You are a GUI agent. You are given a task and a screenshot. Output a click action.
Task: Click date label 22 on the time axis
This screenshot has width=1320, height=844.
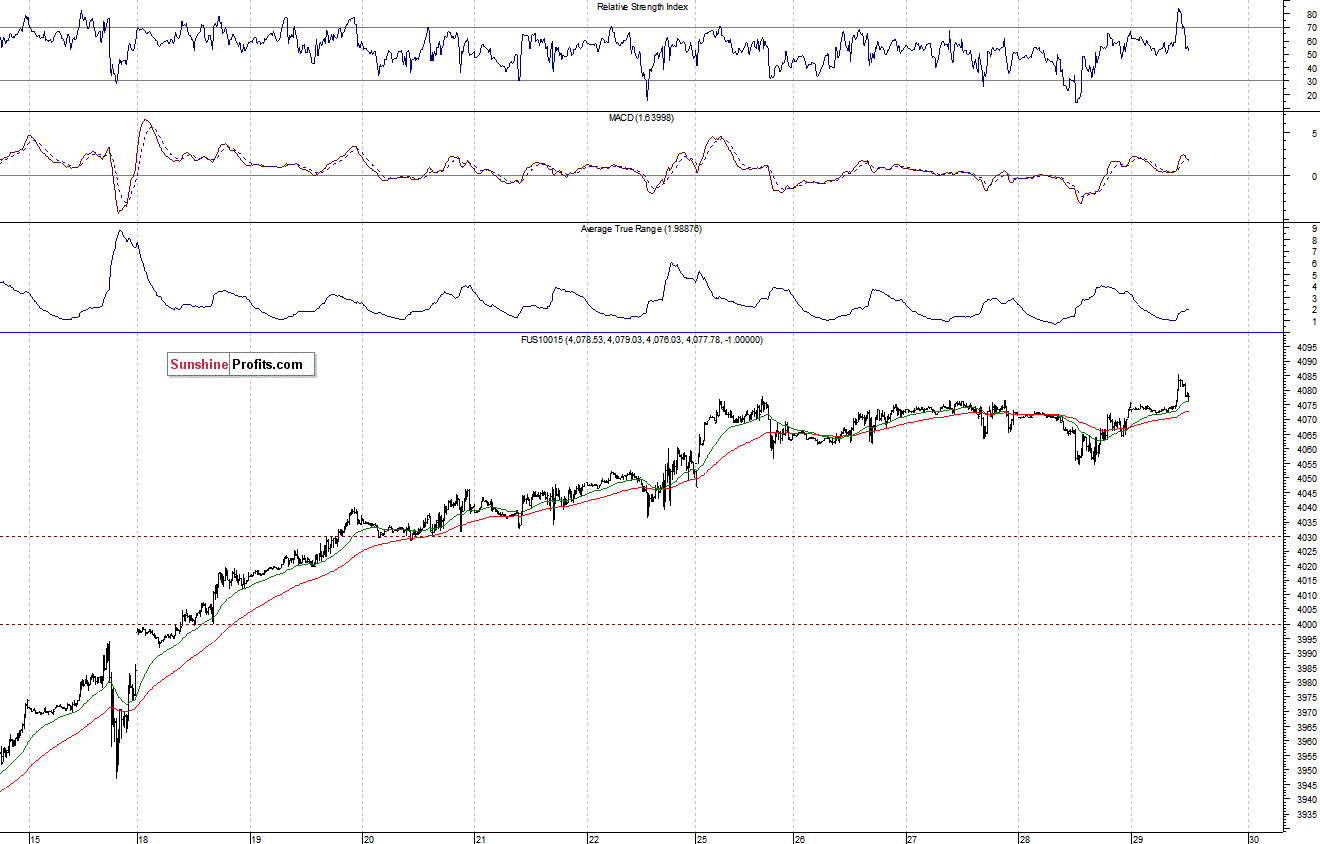594,838
